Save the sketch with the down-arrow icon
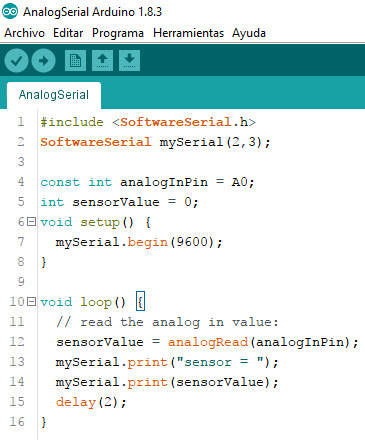Screen dimensions: 365x440 [129, 60]
